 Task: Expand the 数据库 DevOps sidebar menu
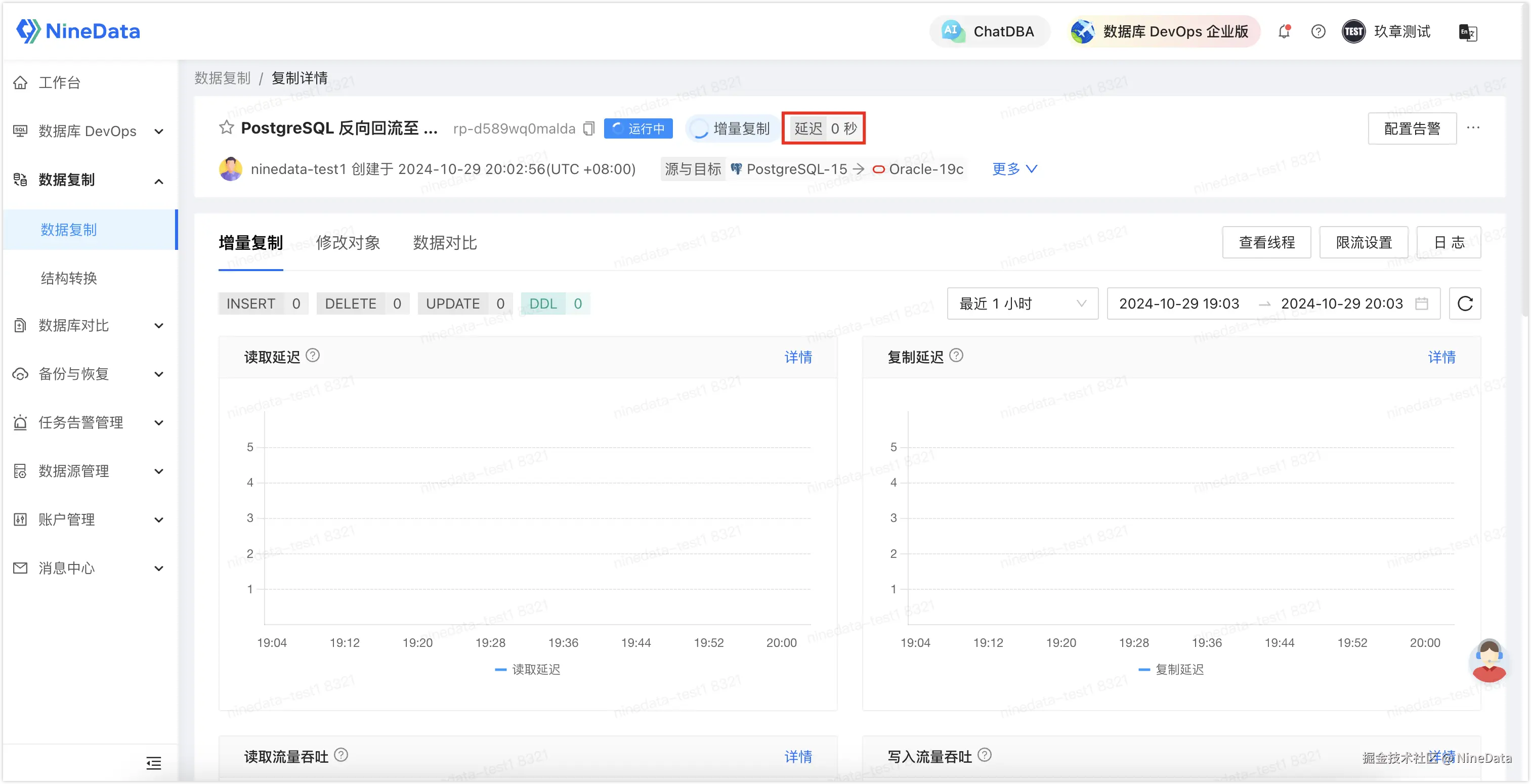(x=88, y=132)
